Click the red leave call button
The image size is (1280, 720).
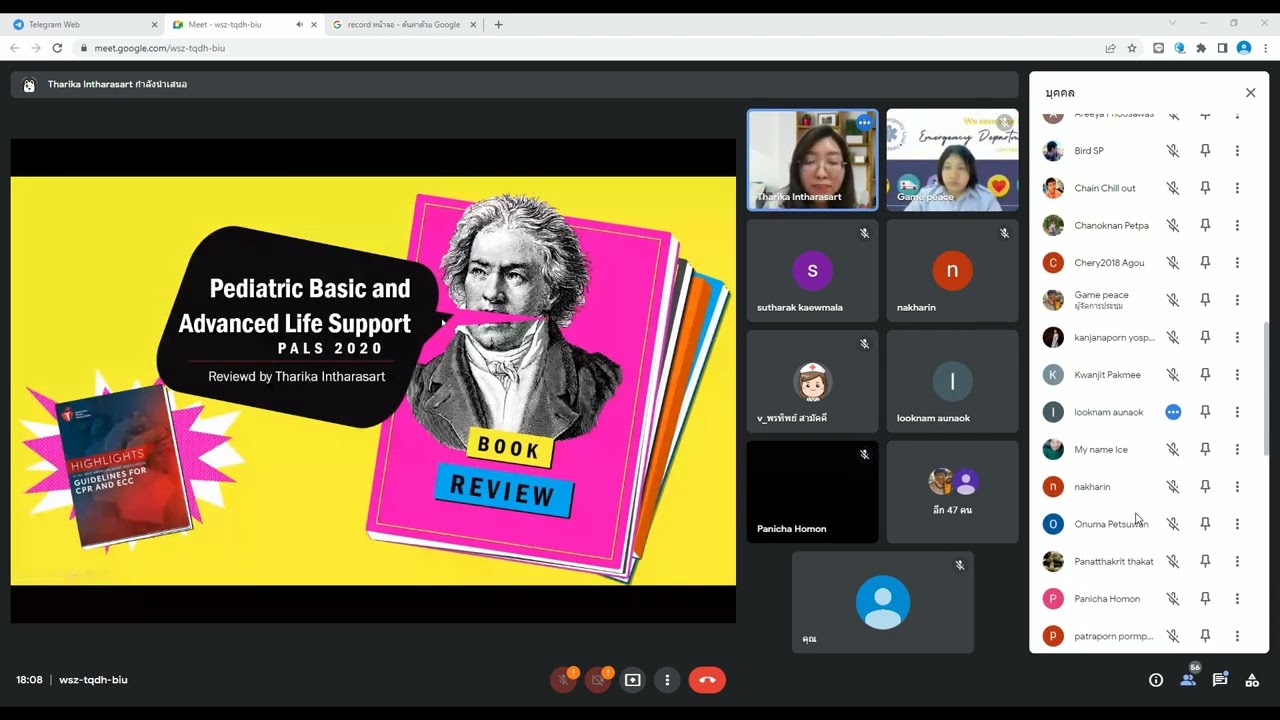[707, 680]
